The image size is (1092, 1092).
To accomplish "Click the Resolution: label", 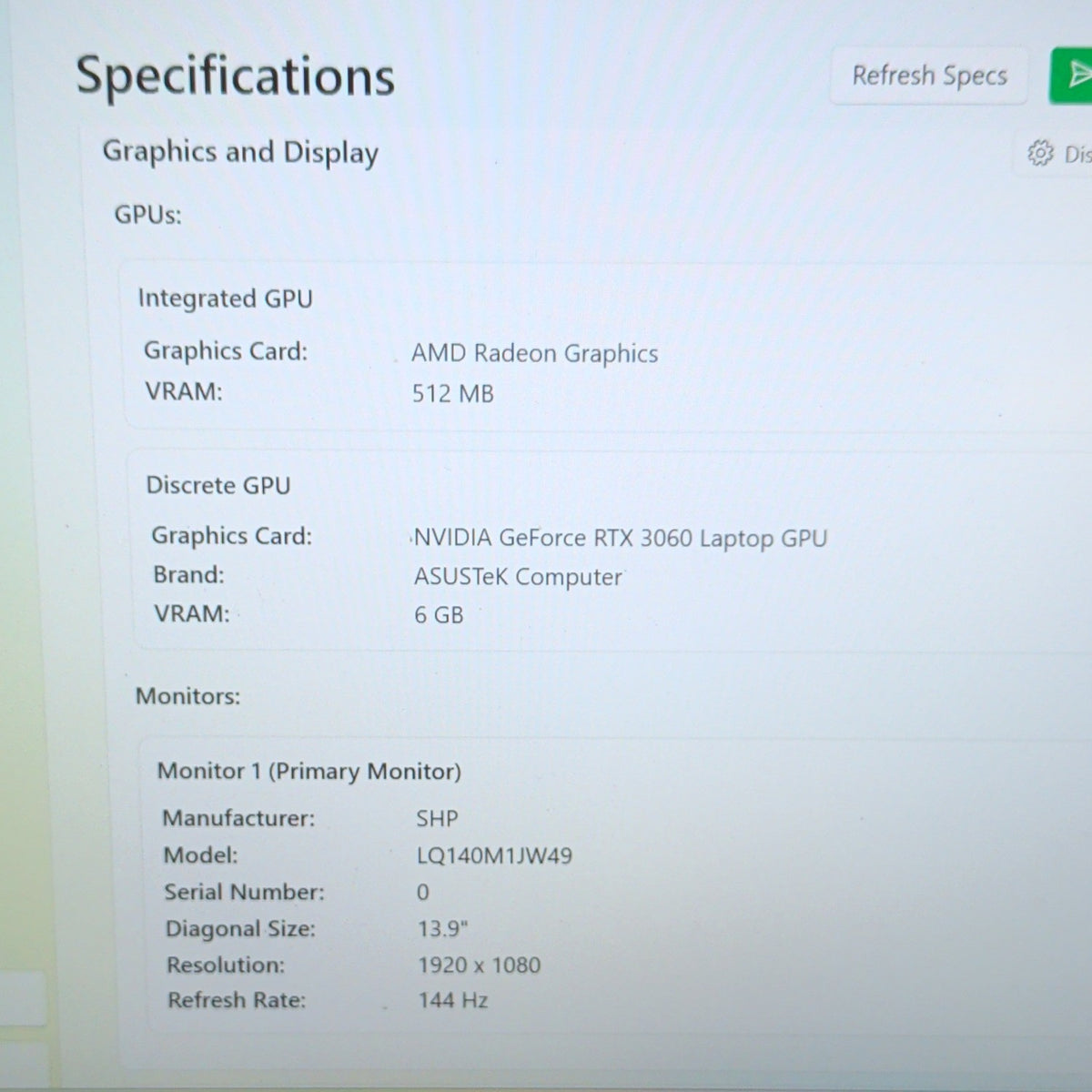I will [225, 965].
